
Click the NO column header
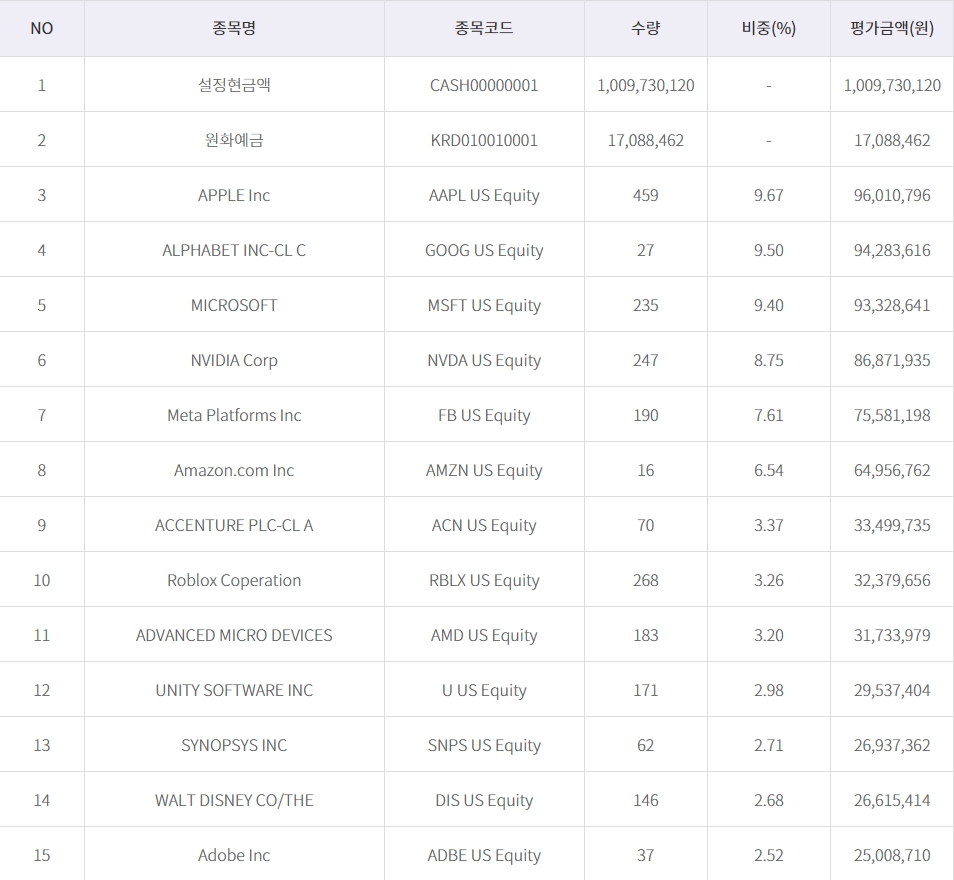point(41,28)
